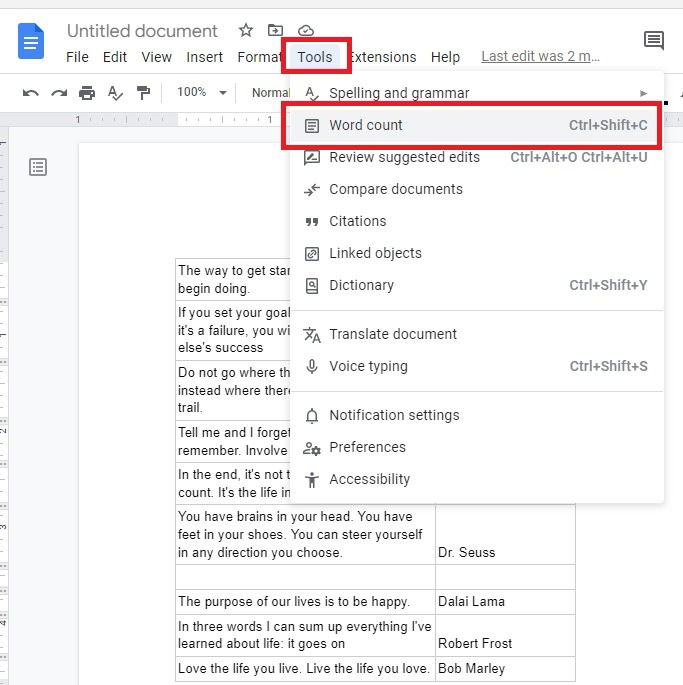Open the Help menu
Image resolution: width=683 pixels, height=685 pixels.
[x=445, y=57]
